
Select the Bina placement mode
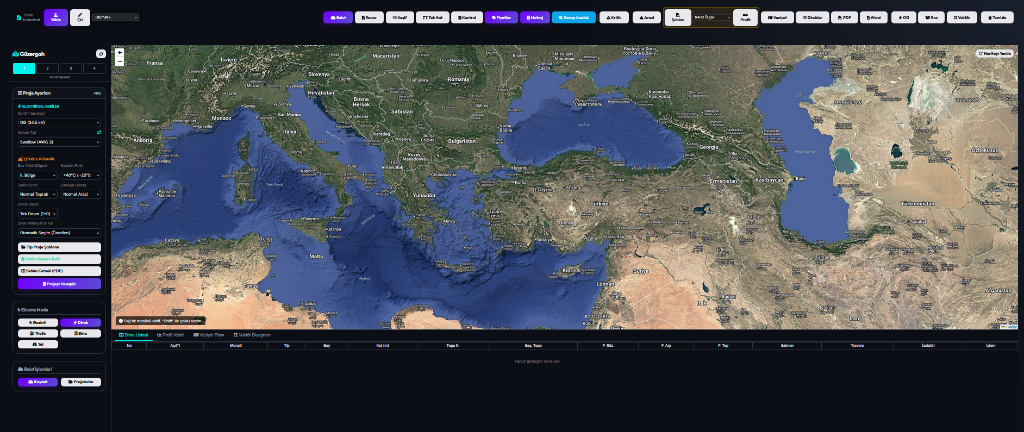80,333
